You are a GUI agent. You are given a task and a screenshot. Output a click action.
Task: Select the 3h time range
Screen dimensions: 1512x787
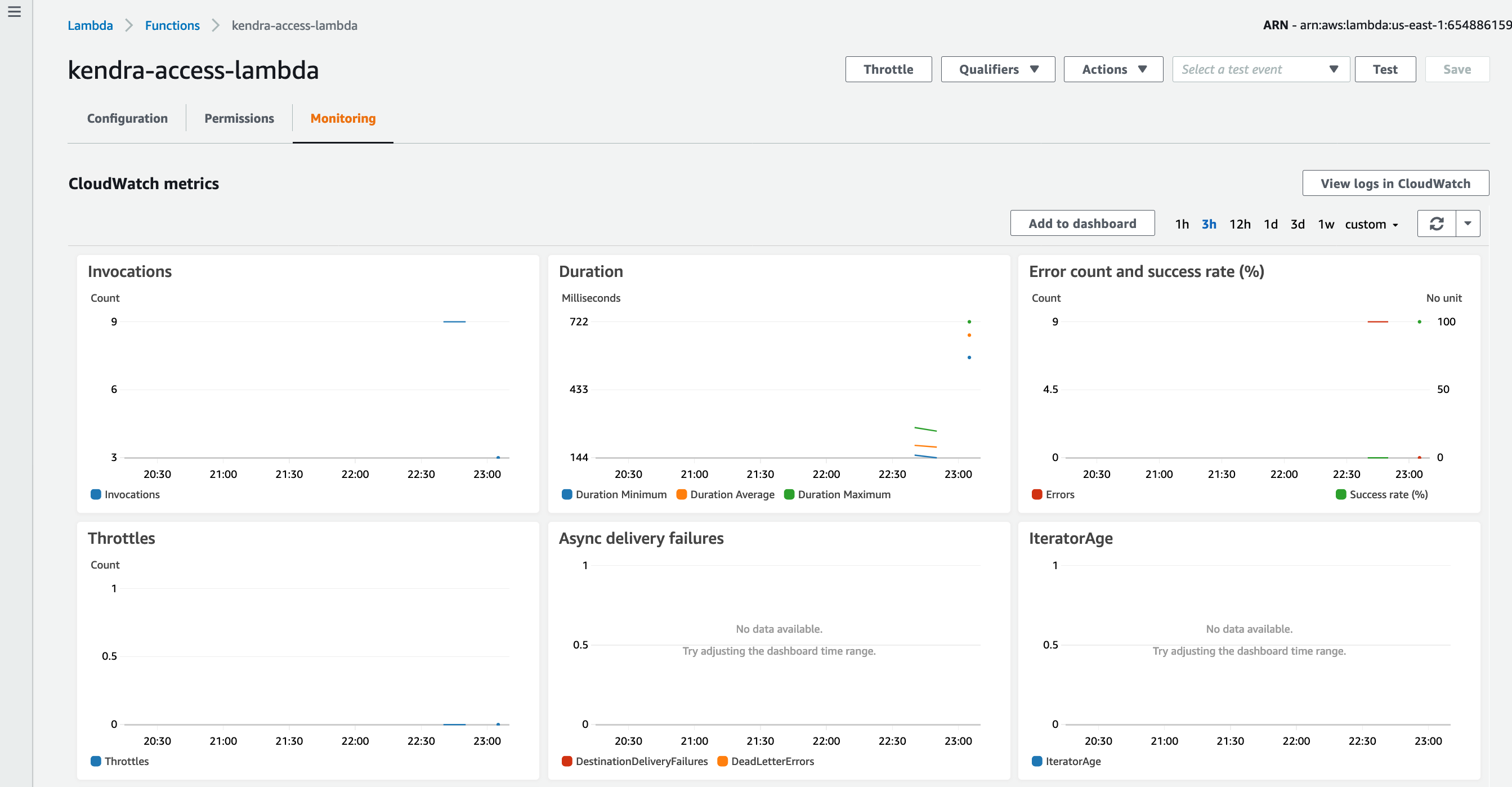tap(1209, 224)
